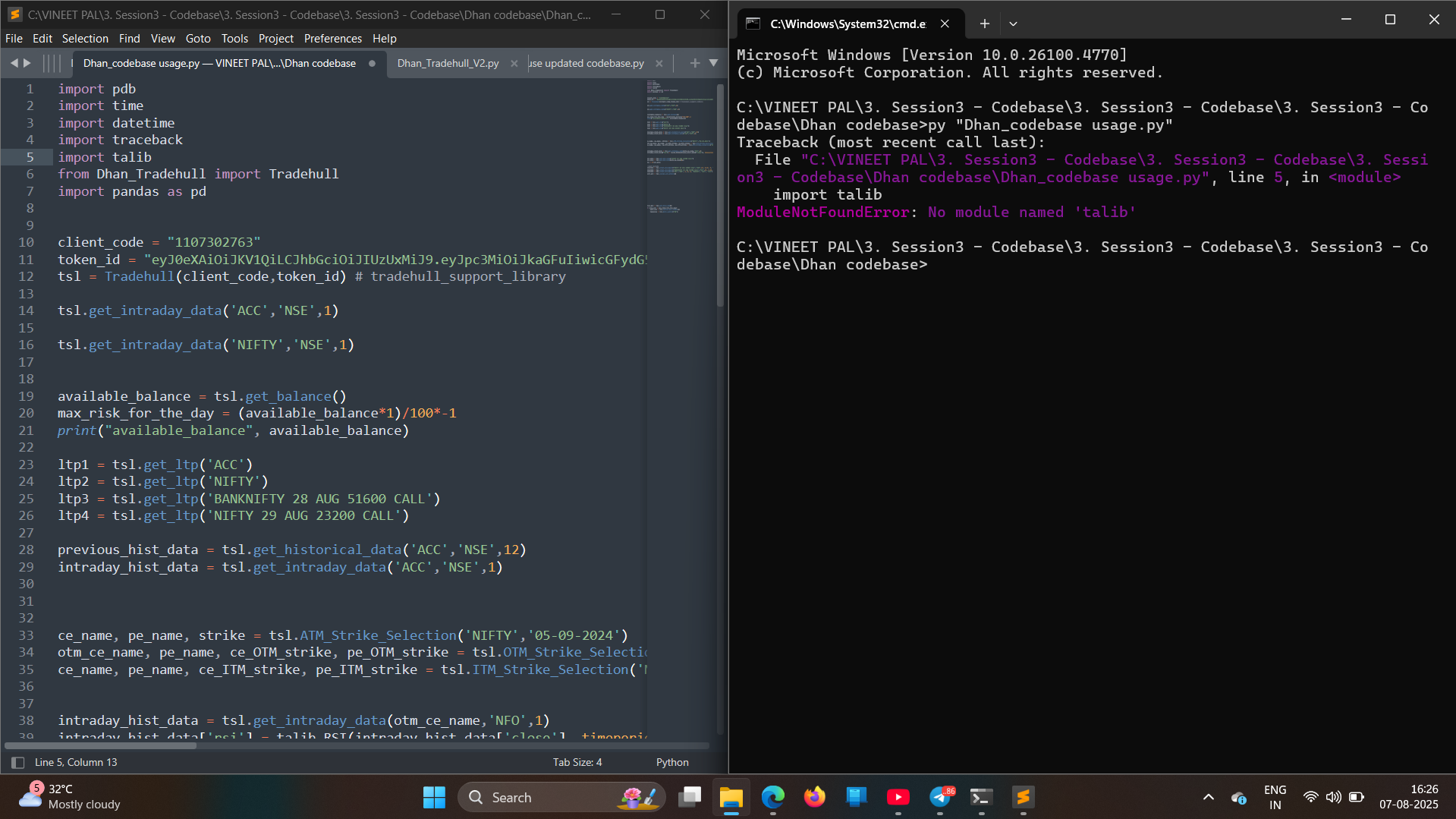The width and height of the screenshot is (1456, 819).
Task: Open Sublime Text from the taskbar
Action: 1023,797
